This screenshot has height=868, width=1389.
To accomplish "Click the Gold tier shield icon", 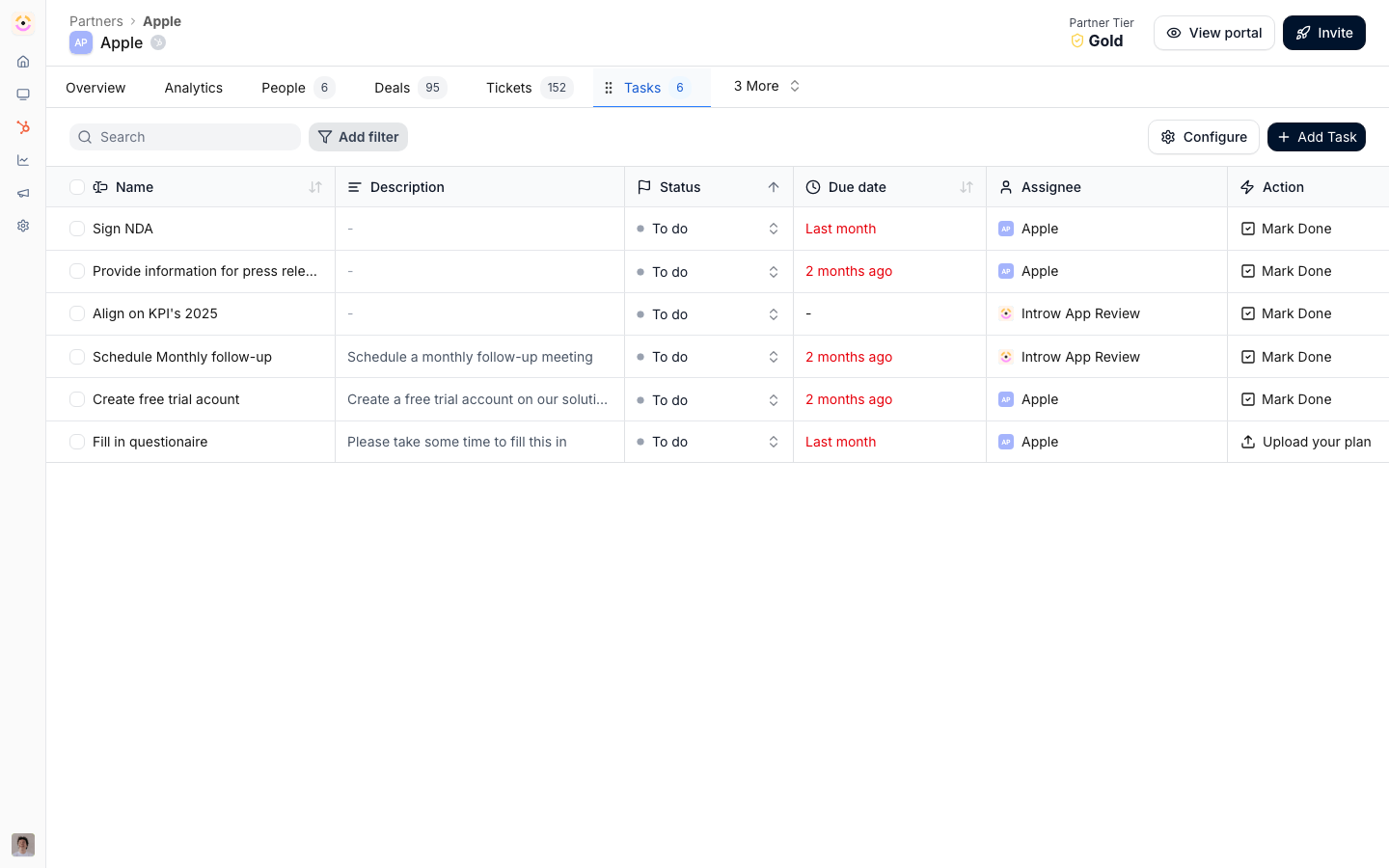I will point(1077,41).
